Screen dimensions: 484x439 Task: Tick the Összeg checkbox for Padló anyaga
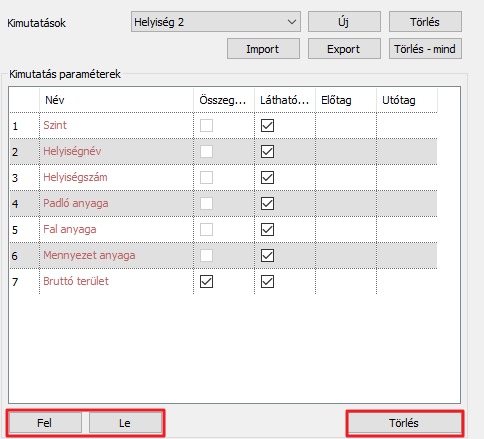click(x=206, y=204)
